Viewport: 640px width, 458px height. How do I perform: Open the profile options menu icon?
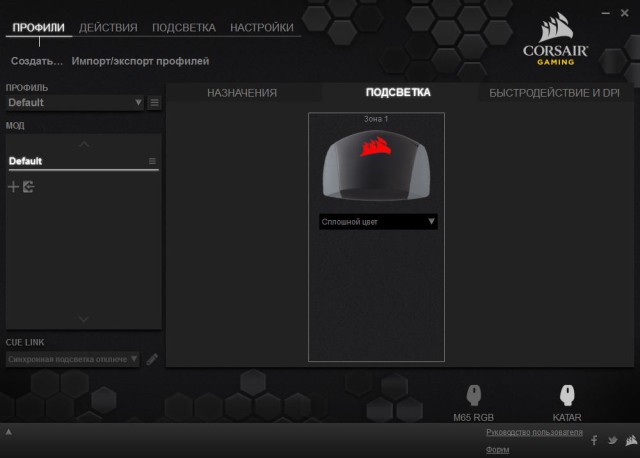coord(154,103)
